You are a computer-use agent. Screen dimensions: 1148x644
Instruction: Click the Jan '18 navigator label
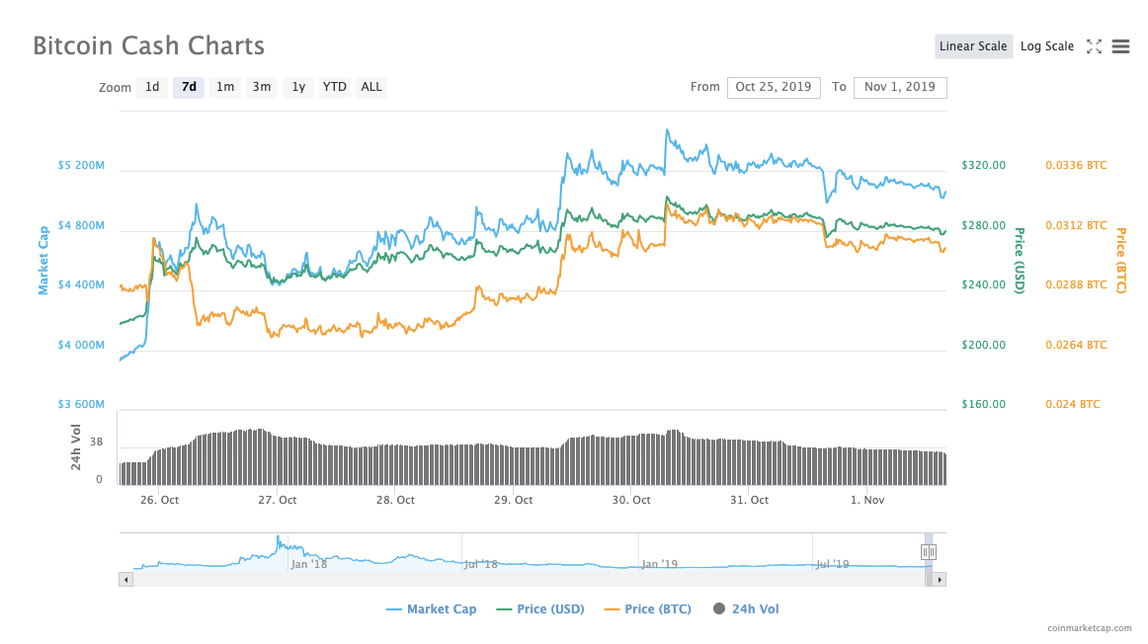coord(309,564)
